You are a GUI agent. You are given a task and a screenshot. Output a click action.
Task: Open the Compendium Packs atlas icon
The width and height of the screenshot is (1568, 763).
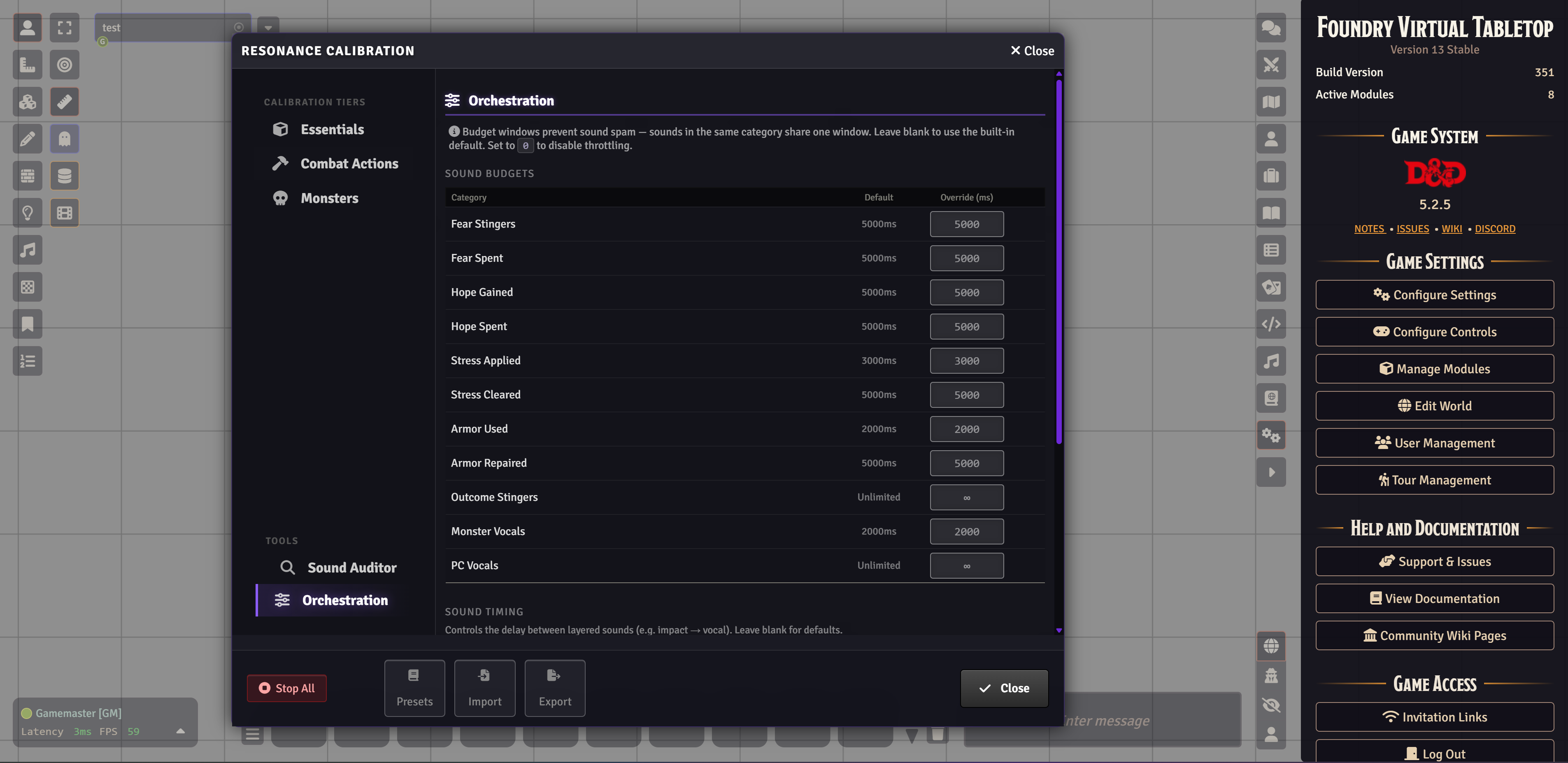click(1271, 398)
